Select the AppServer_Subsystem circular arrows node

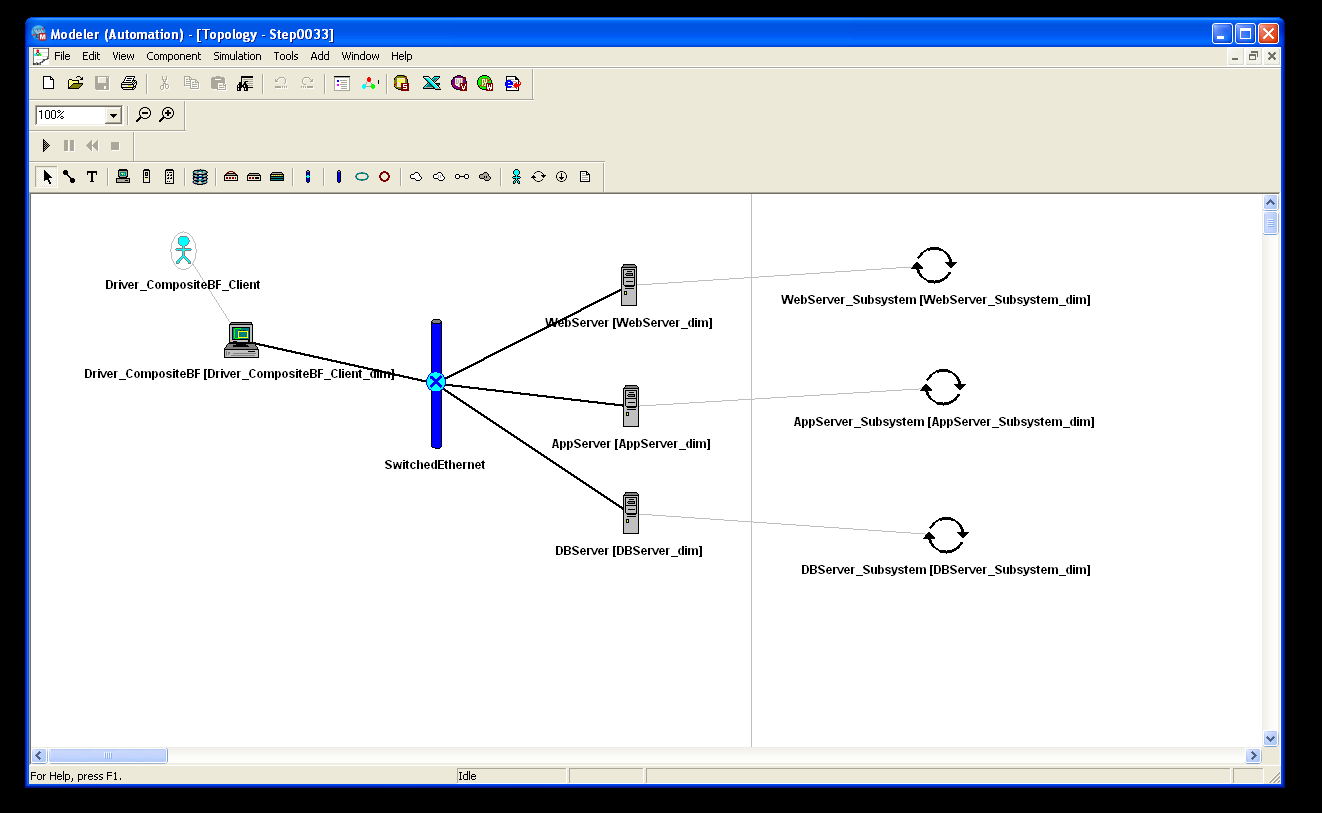(x=943, y=387)
